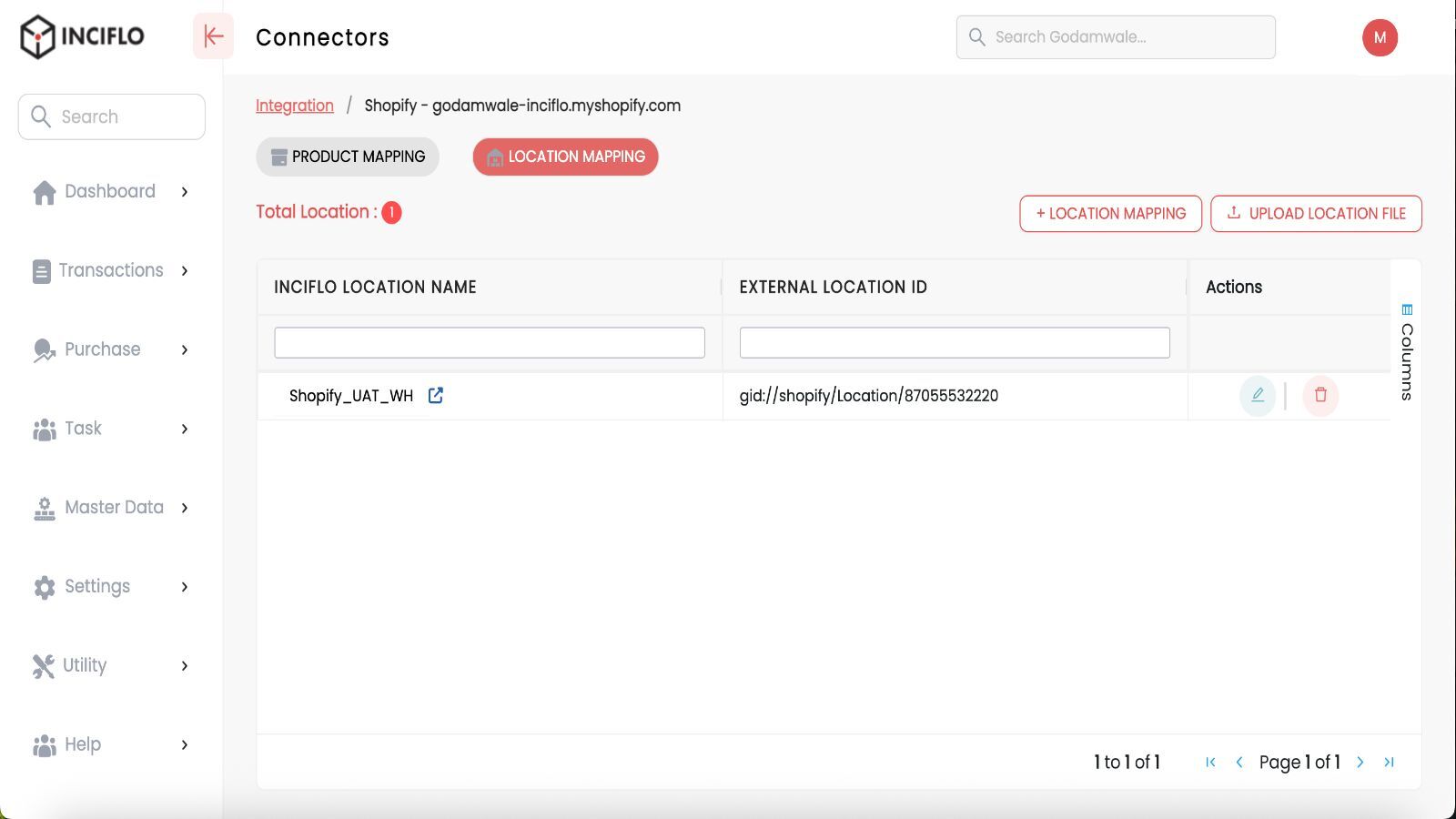Open the Transactions menu item
Viewport: 1456px width, 819px height.
pyautogui.click(x=111, y=270)
